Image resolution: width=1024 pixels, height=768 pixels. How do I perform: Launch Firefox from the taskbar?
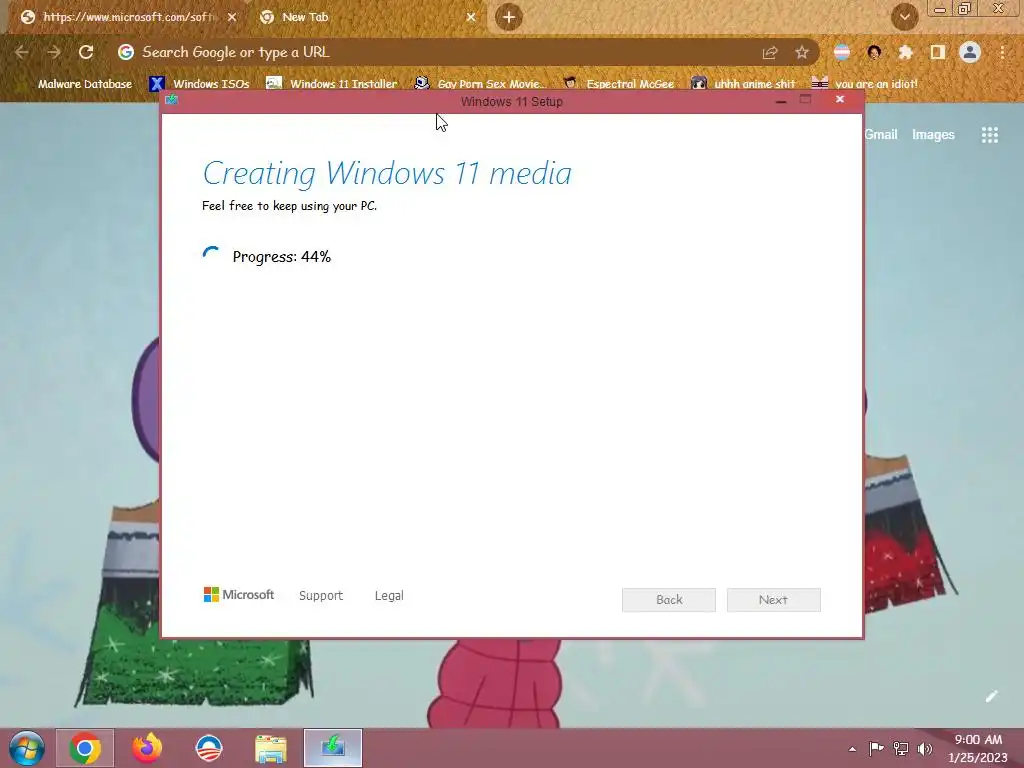(x=147, y=748)
